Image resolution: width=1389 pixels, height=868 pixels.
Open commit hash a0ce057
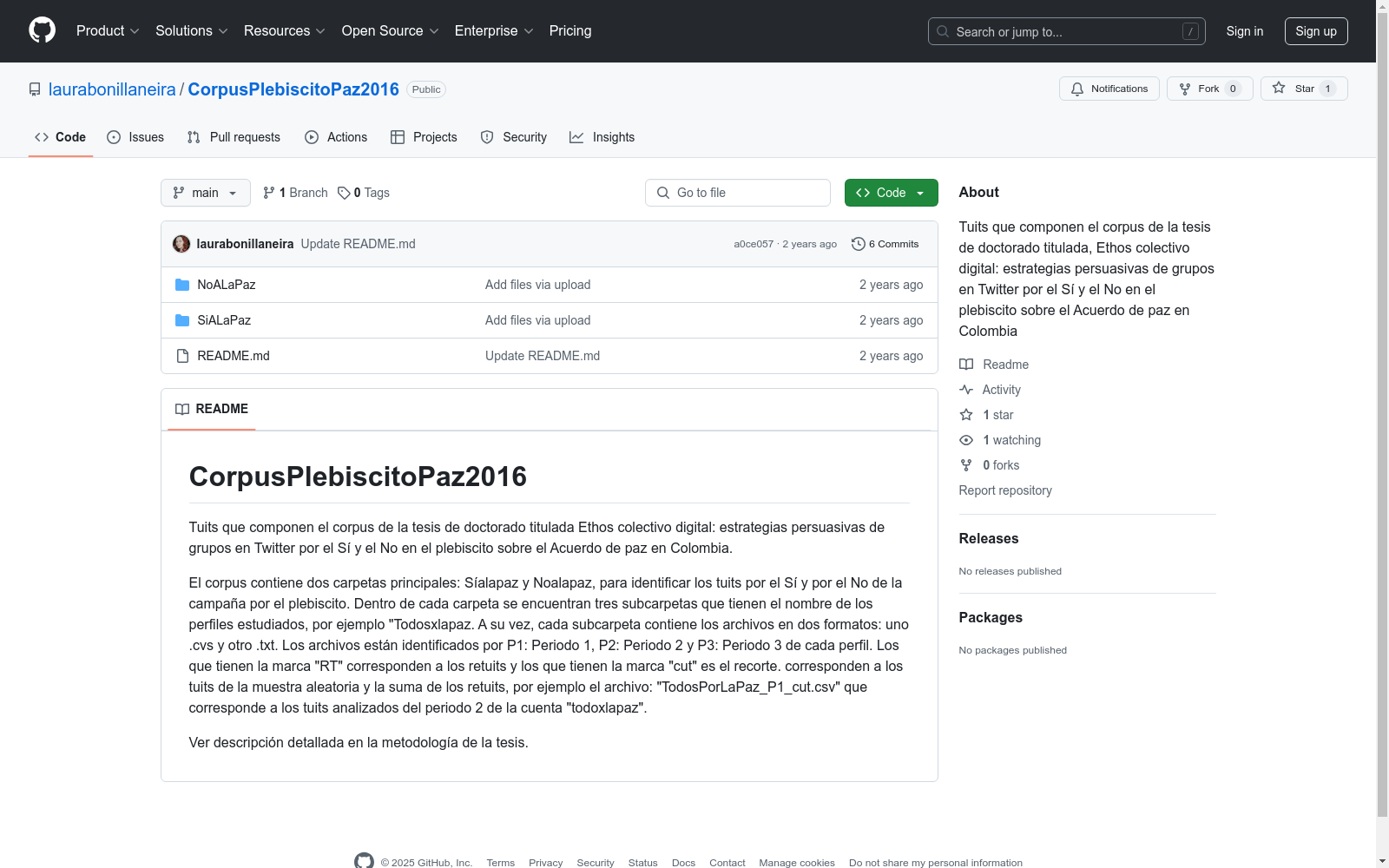pos(754,244)
